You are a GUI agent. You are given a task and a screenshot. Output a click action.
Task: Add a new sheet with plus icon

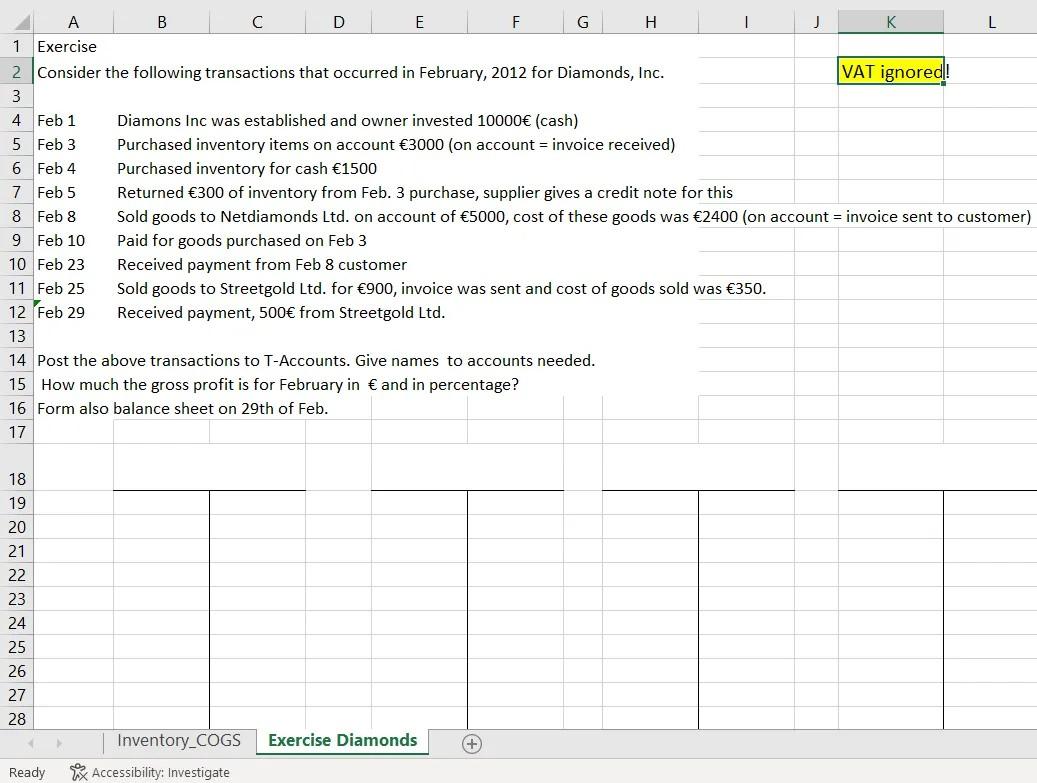(x=472, y=744)
